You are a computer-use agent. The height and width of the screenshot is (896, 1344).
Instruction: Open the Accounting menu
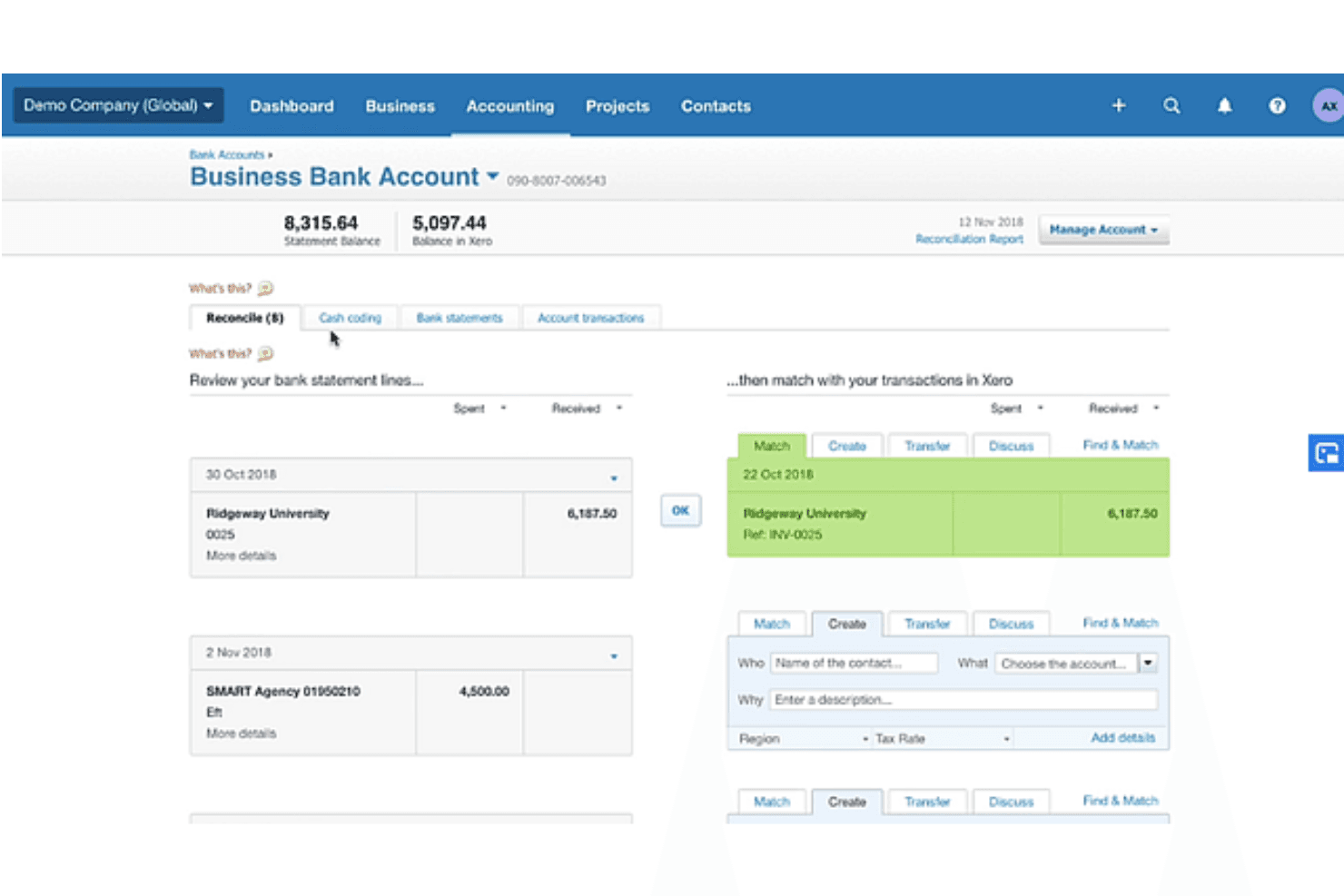click(510, 106)
